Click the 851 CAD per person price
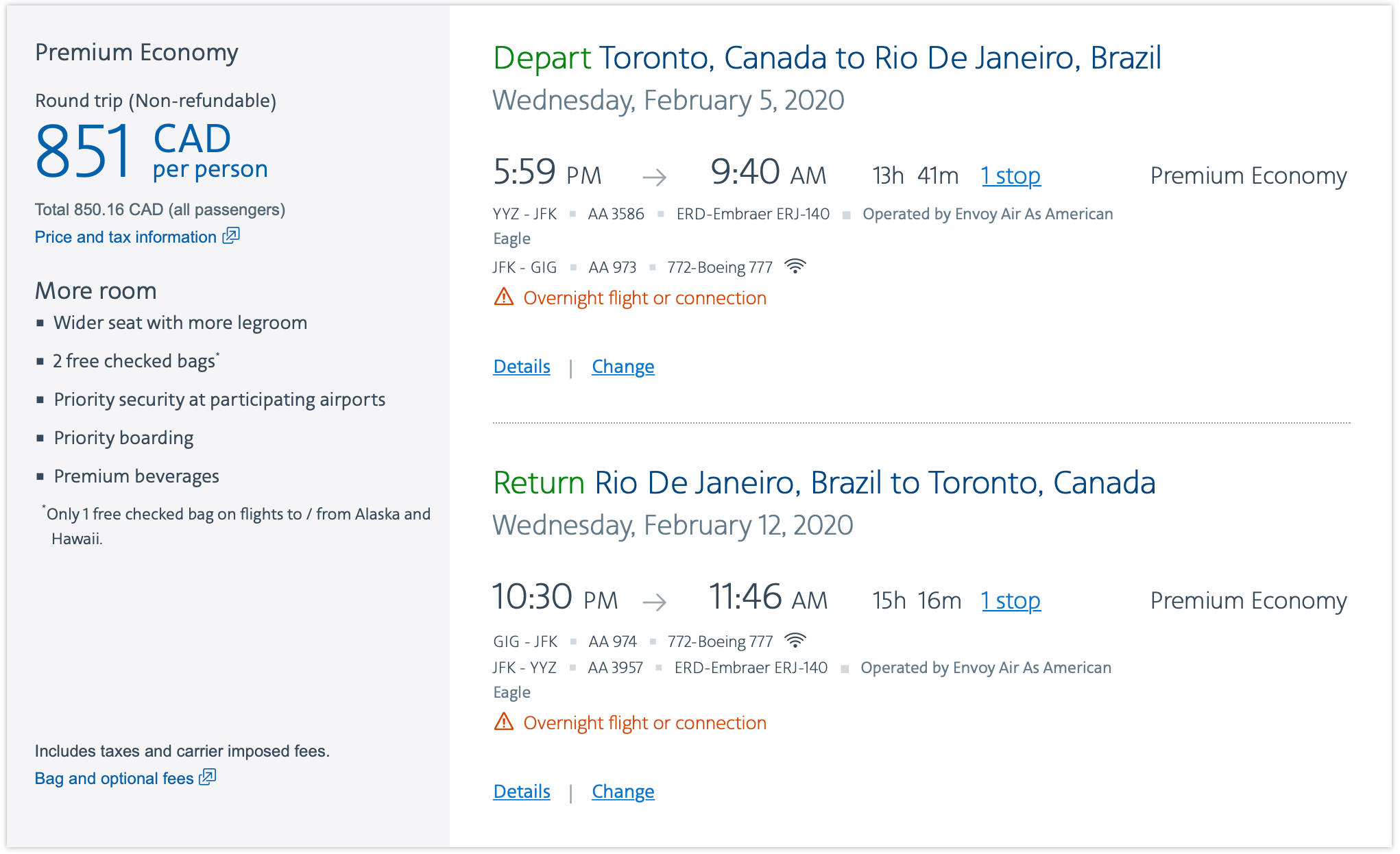Screen dimensions: 1400x854 tap(152, 151)
